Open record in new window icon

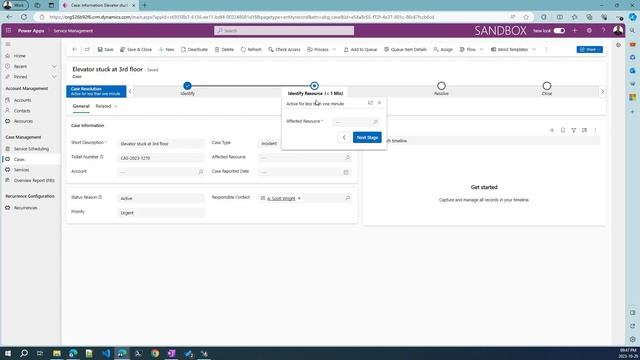[x=87, y=49]
